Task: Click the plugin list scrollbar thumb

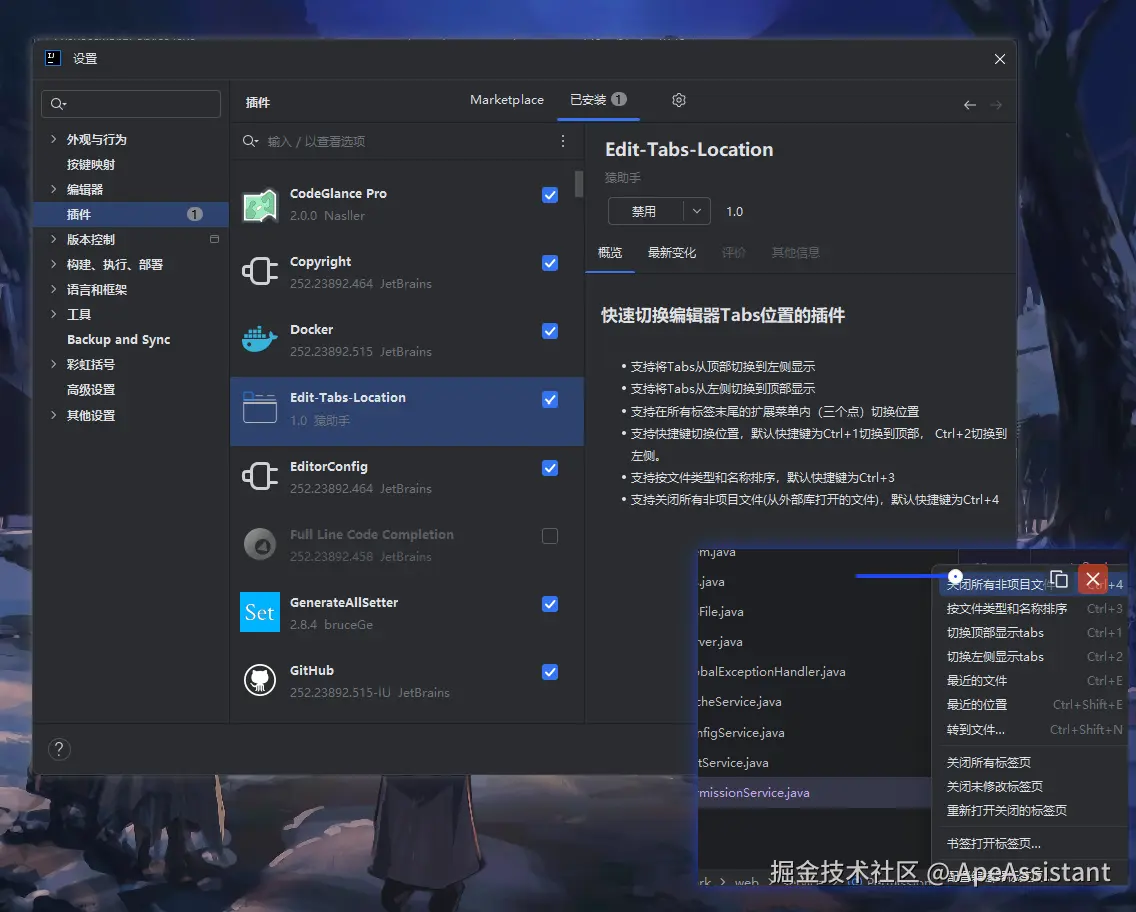Action: tap(579, 183)
